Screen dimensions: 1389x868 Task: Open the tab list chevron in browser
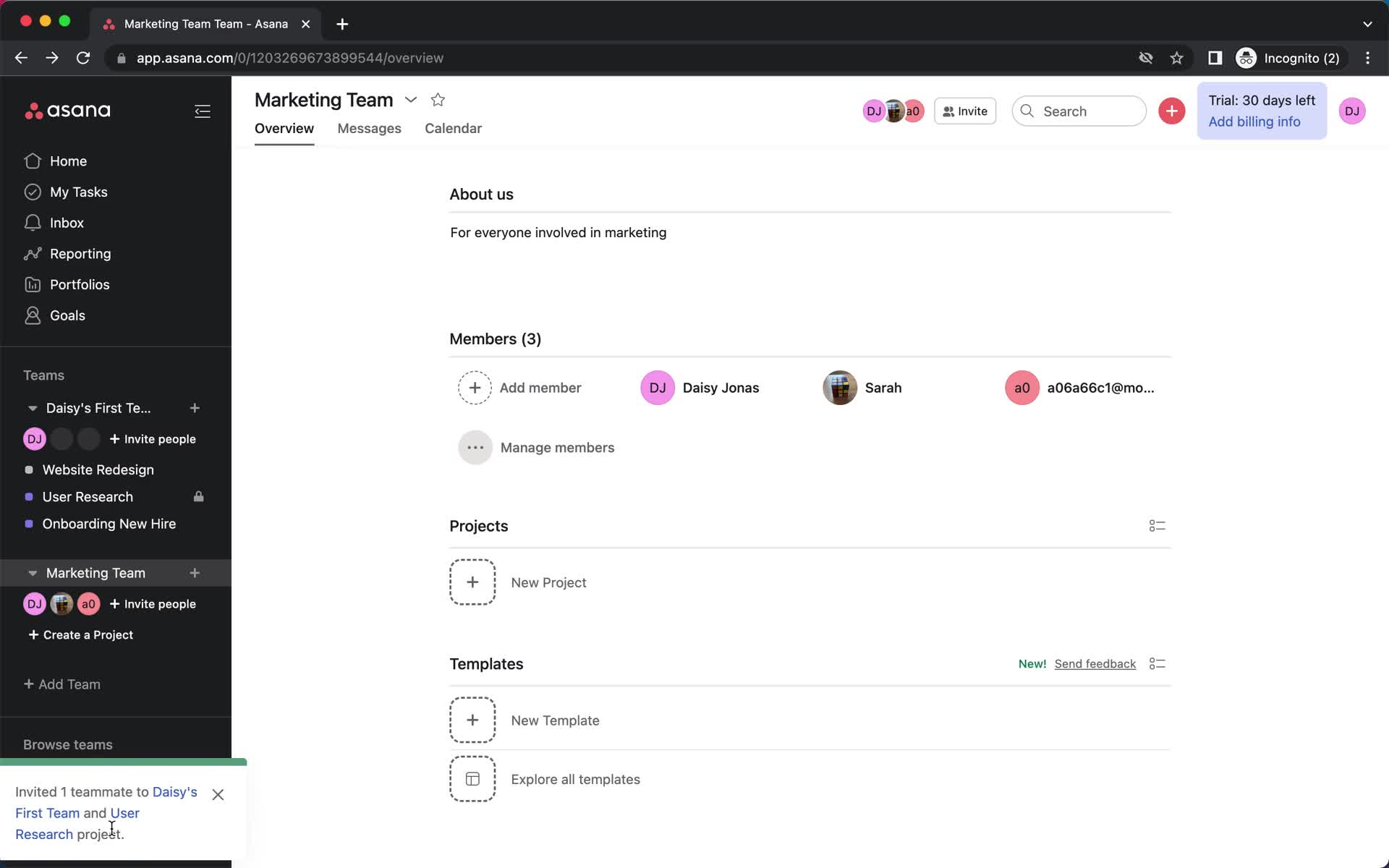pos(1367,24)
